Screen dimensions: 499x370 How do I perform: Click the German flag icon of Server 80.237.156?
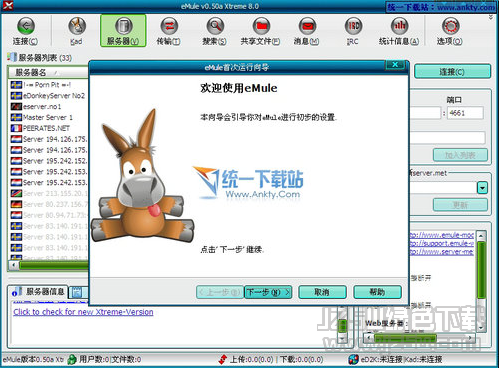[16, 204]
